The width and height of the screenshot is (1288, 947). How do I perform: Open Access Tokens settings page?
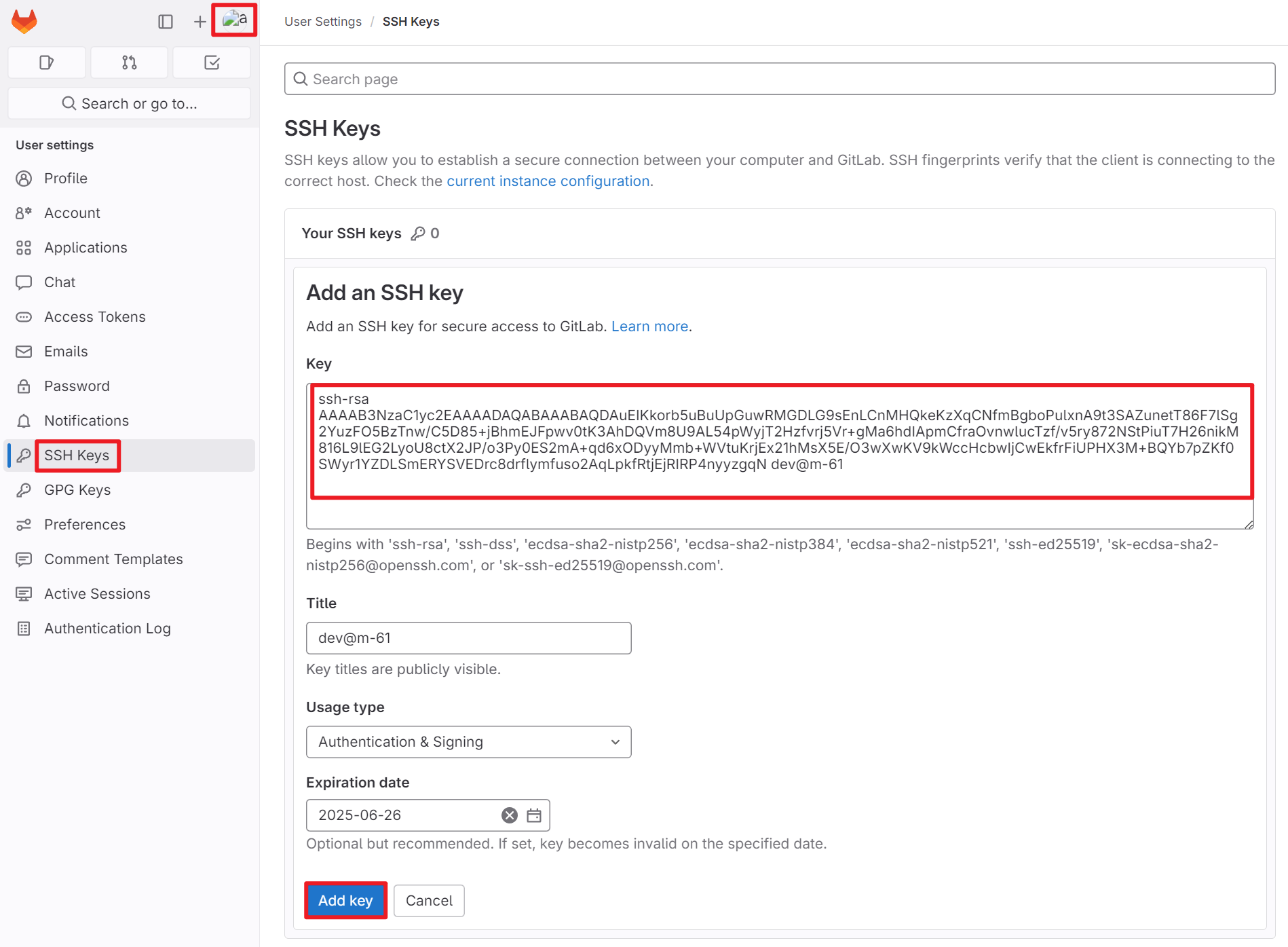[95, 317]
